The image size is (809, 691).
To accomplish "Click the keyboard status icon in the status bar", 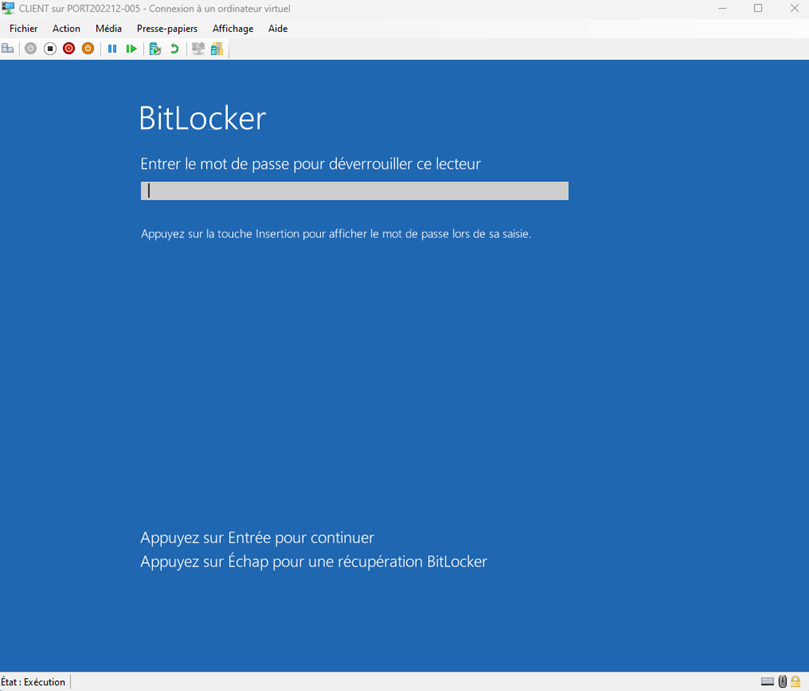I will coord(767,682).
